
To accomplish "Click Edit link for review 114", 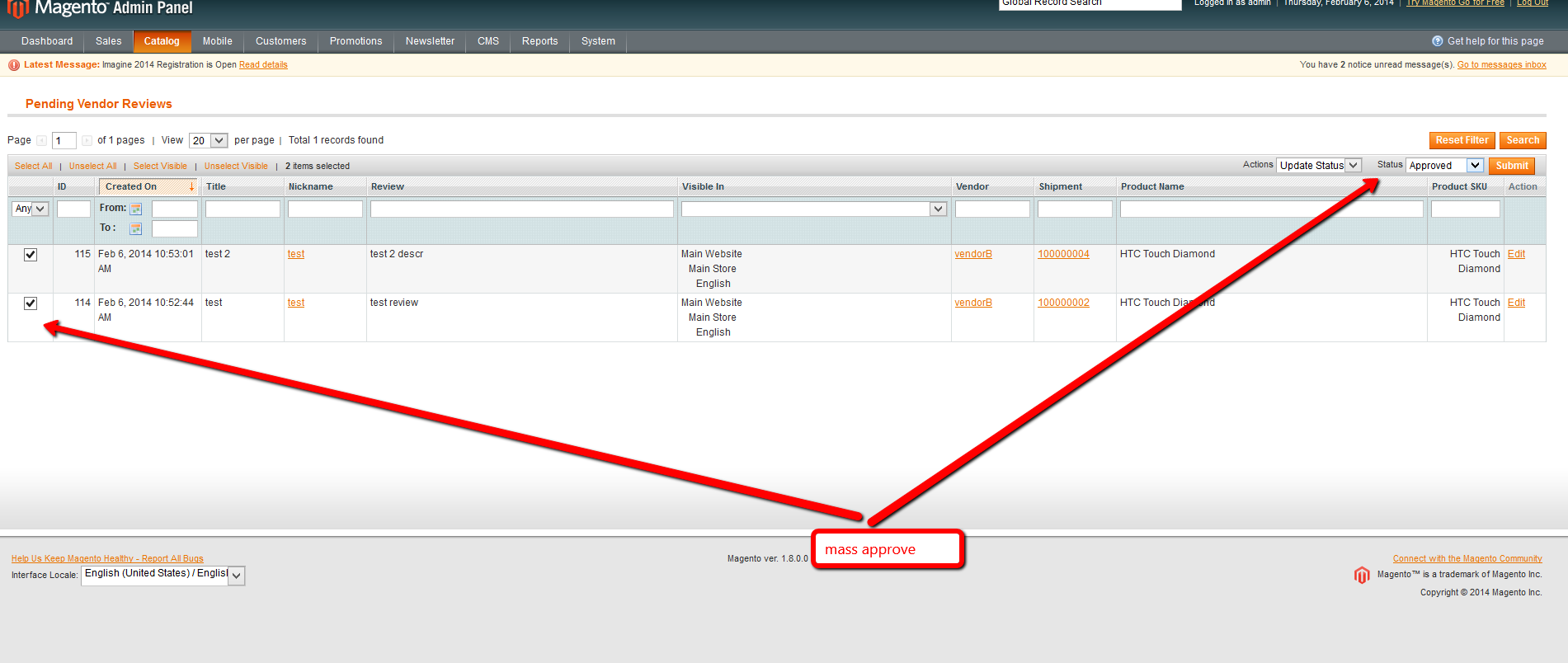I will (1516, 303).
